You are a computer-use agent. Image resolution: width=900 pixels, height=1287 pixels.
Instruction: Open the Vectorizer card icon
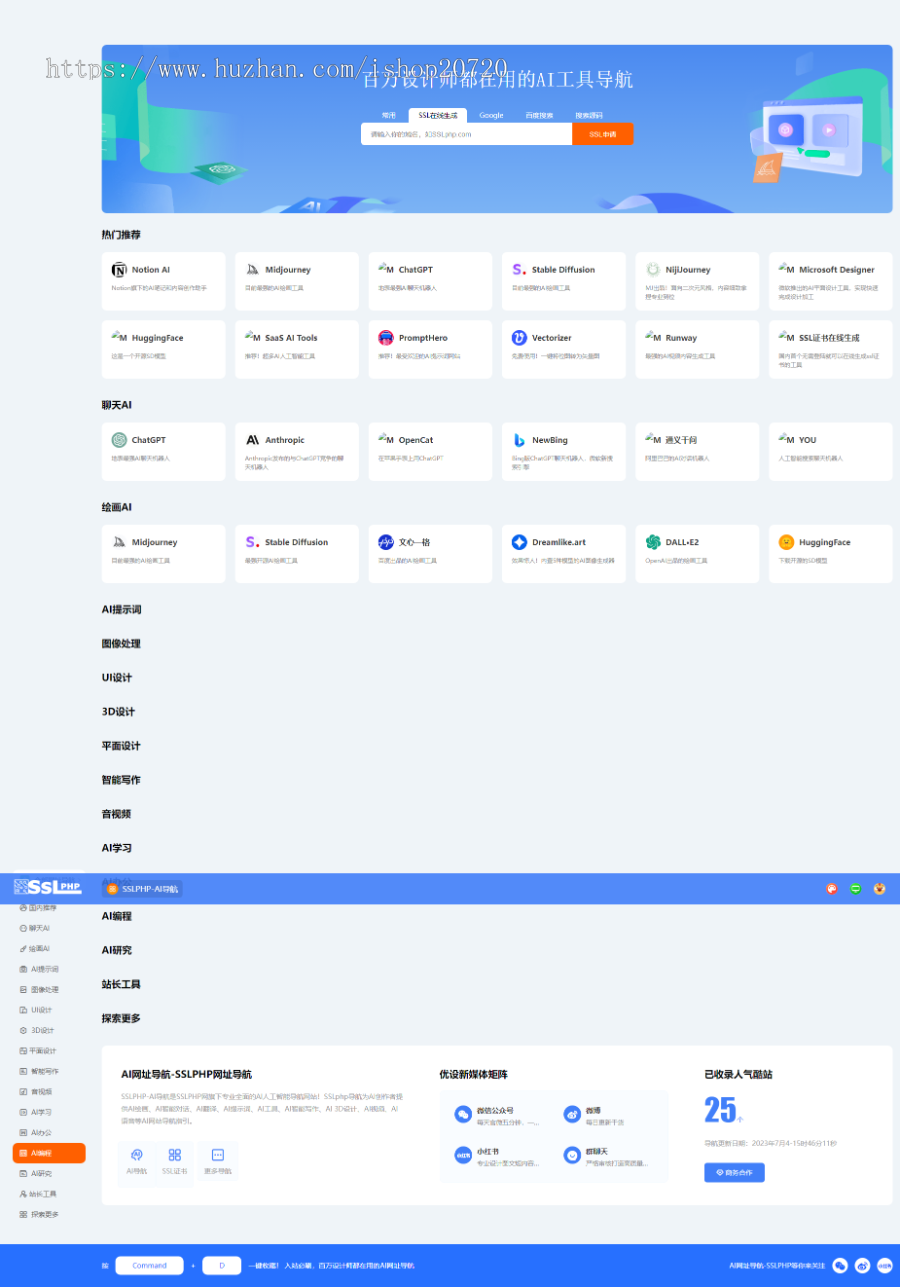pyautogui.click(x=519, y=338)
